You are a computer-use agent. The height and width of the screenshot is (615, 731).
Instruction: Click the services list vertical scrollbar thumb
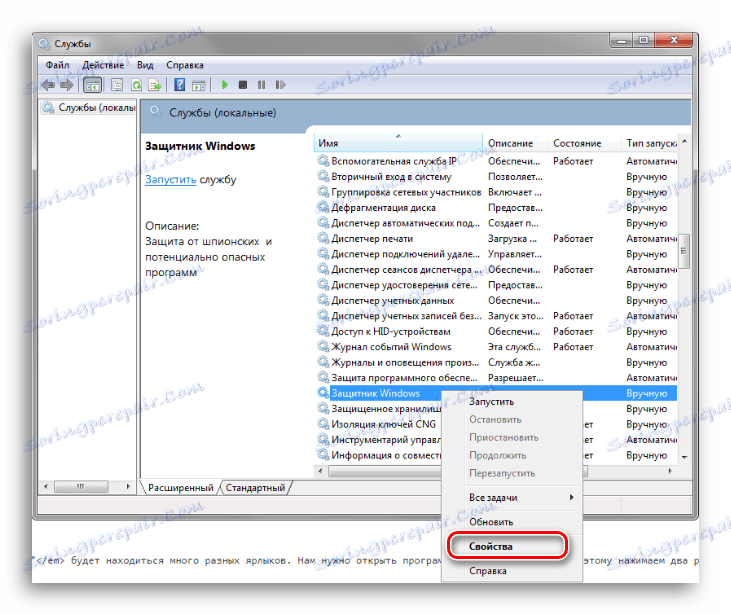click(684, 251)
